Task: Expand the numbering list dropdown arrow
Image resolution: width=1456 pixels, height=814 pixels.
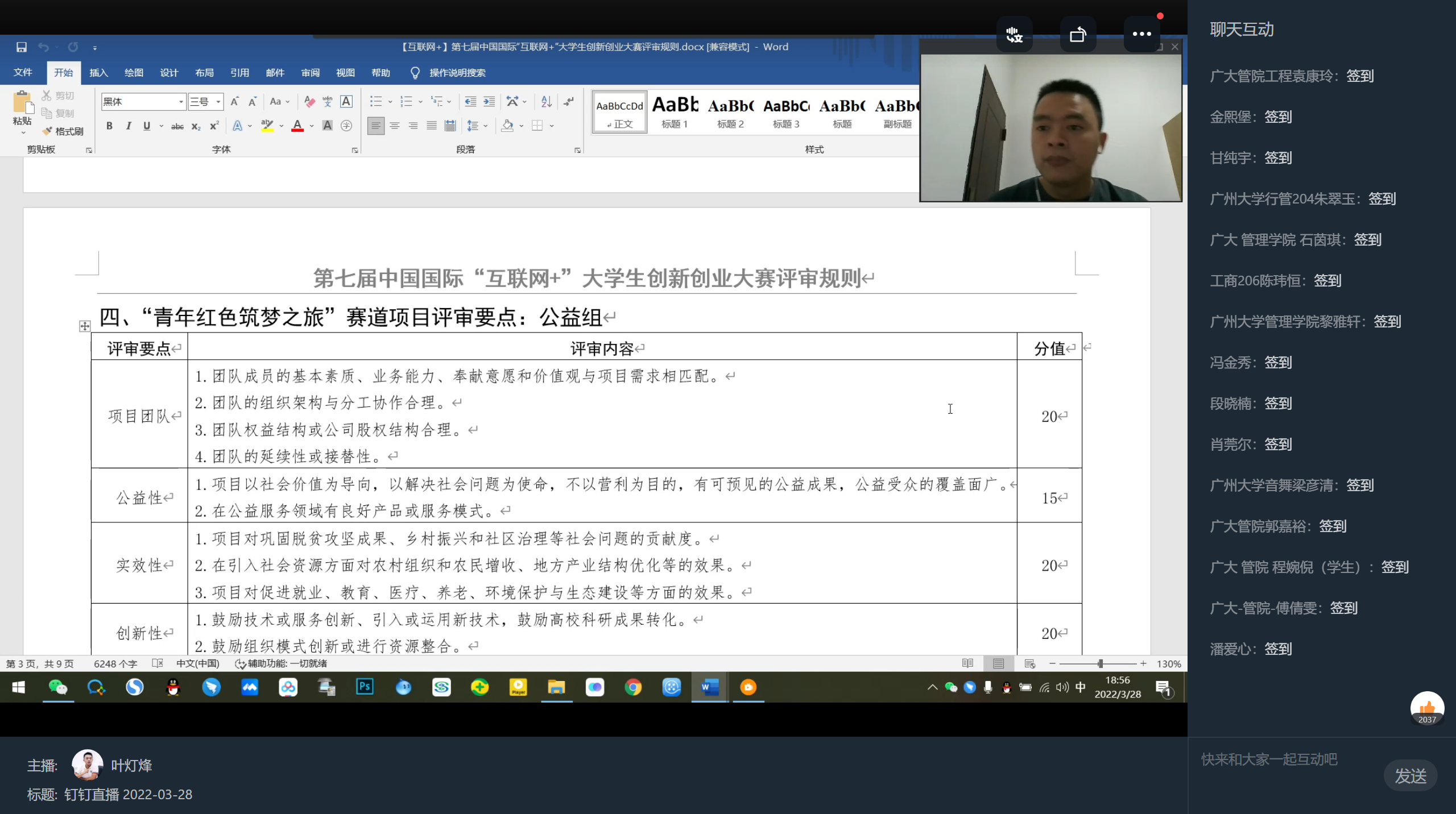Action: 420,102
